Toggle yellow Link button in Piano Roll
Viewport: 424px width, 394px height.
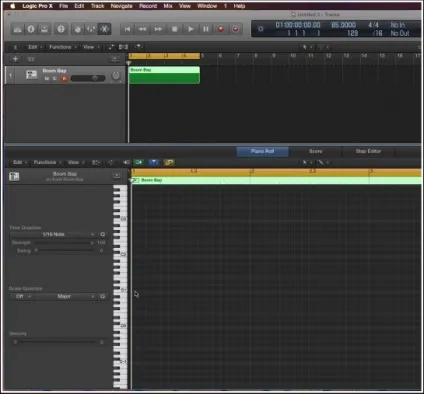[x=169, y=162]
